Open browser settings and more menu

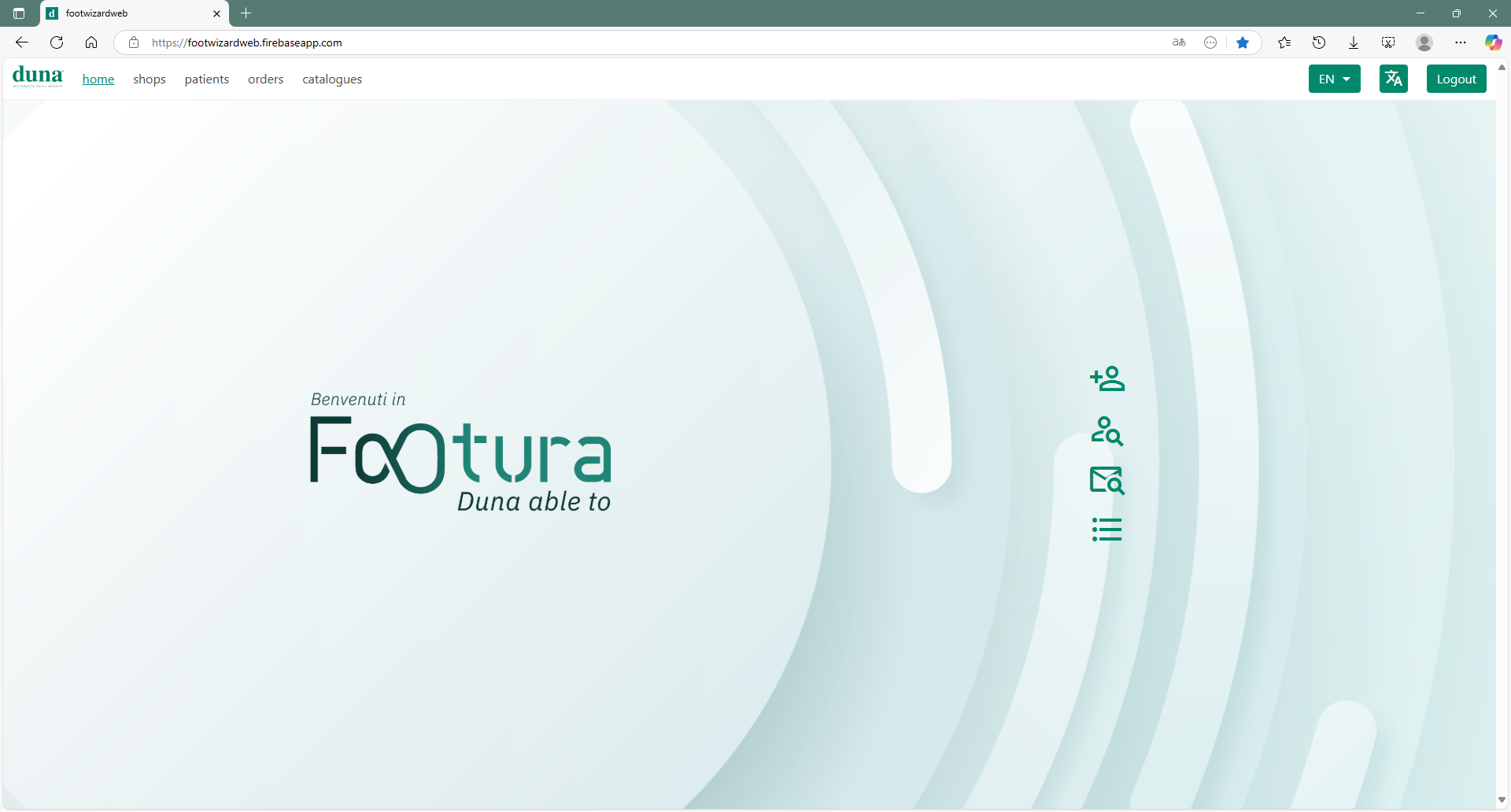click(1461, 42)
